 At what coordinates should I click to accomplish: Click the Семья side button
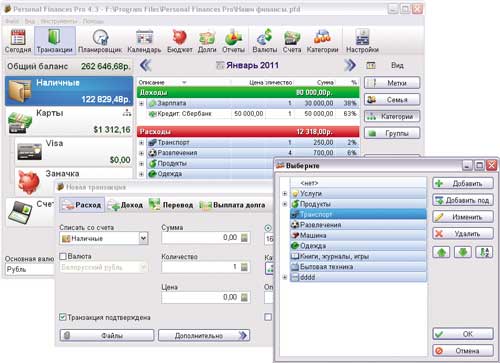392,100
